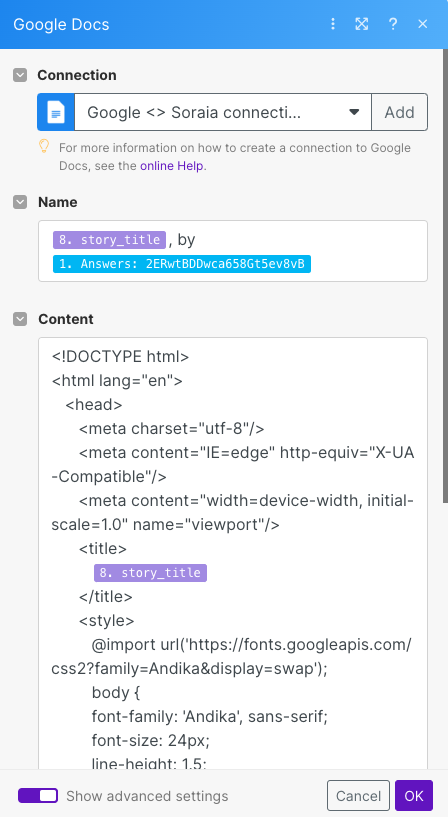Click the 'Google Docs' dialog title
This screenshot has height=817, width=448.
click(x=61, y=24)
